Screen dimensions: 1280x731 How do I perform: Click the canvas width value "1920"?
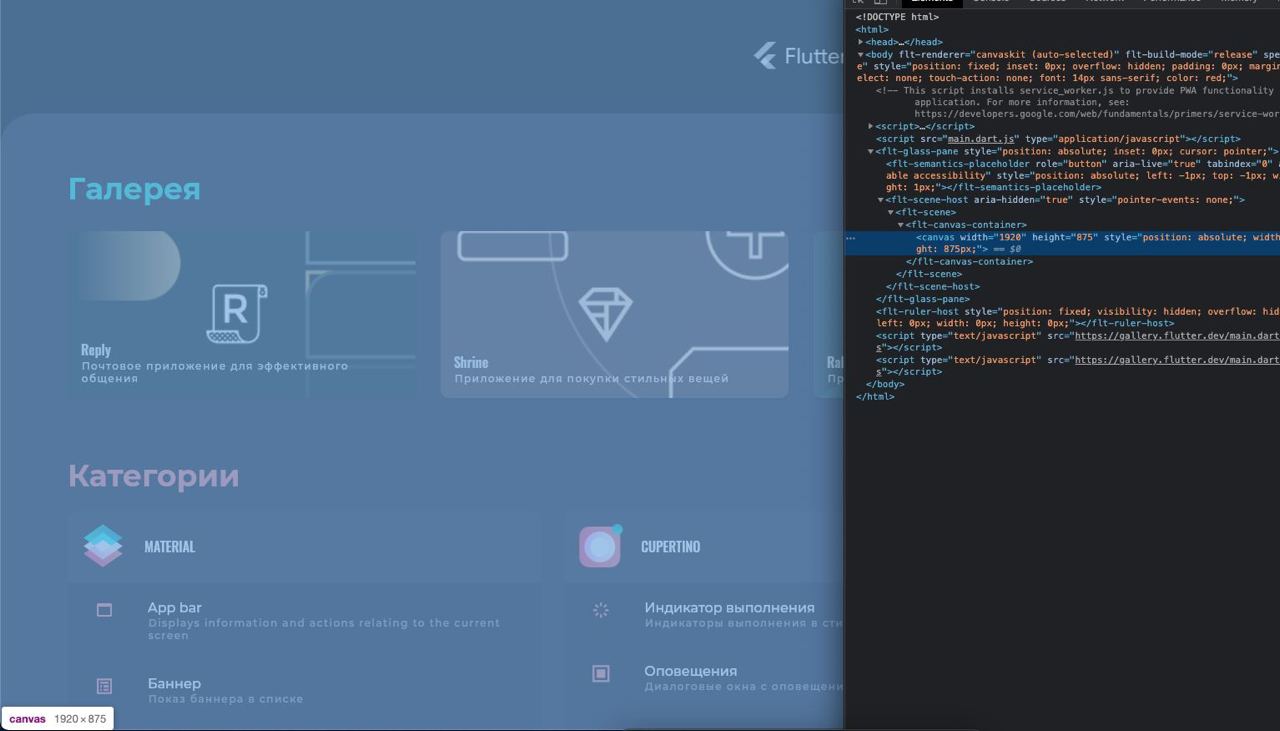tap(1009, 237)
